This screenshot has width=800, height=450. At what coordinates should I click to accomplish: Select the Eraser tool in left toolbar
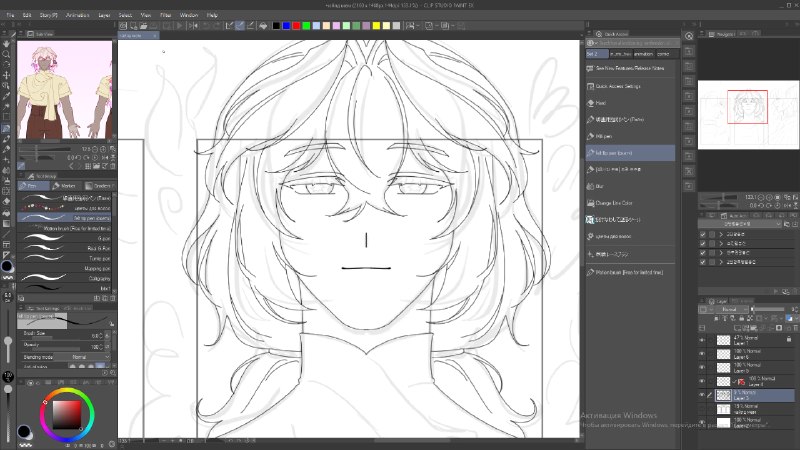(x=6, y=202)
